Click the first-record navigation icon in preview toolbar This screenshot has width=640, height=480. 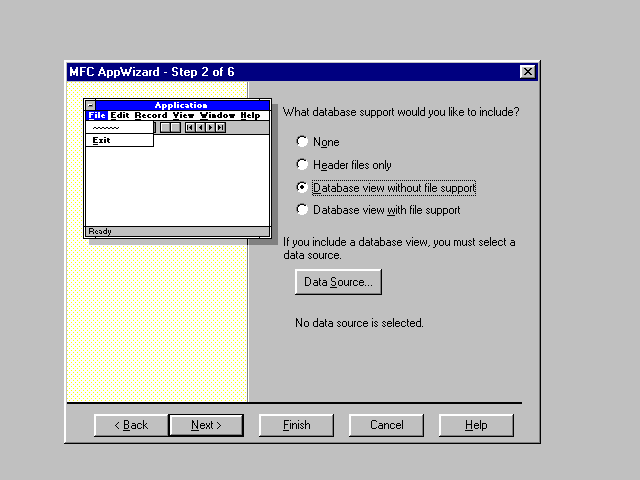[x=190, y=127]
